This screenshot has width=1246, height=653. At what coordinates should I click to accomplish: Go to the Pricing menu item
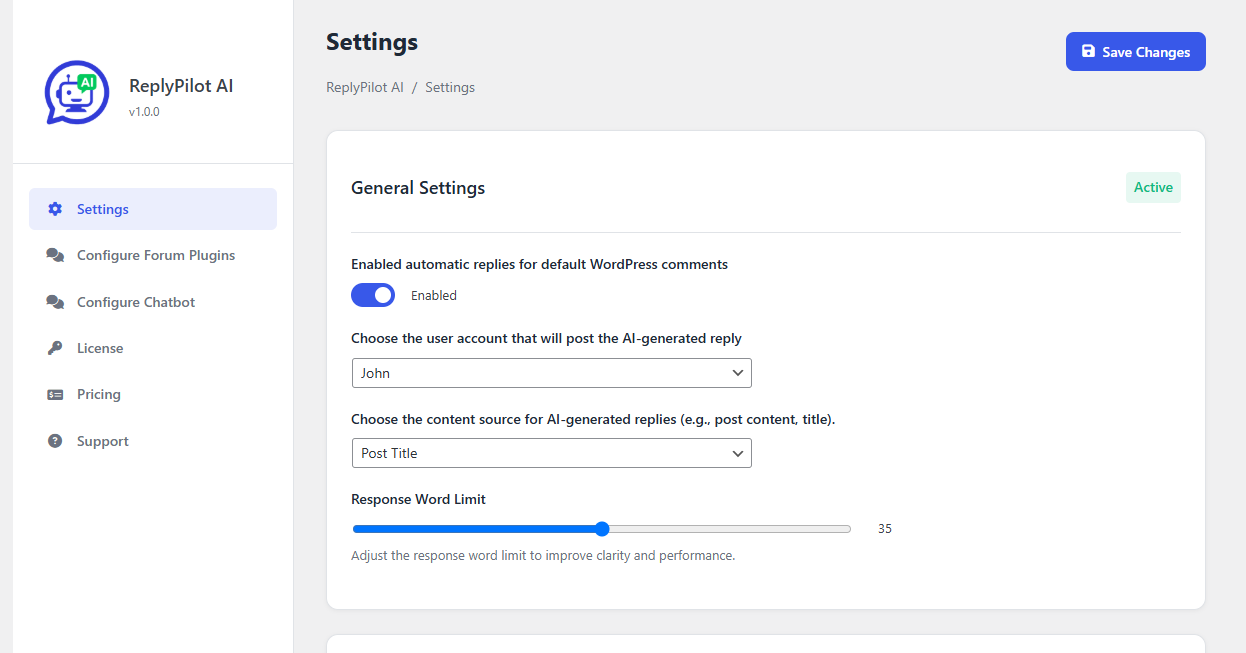click(99, 394)
